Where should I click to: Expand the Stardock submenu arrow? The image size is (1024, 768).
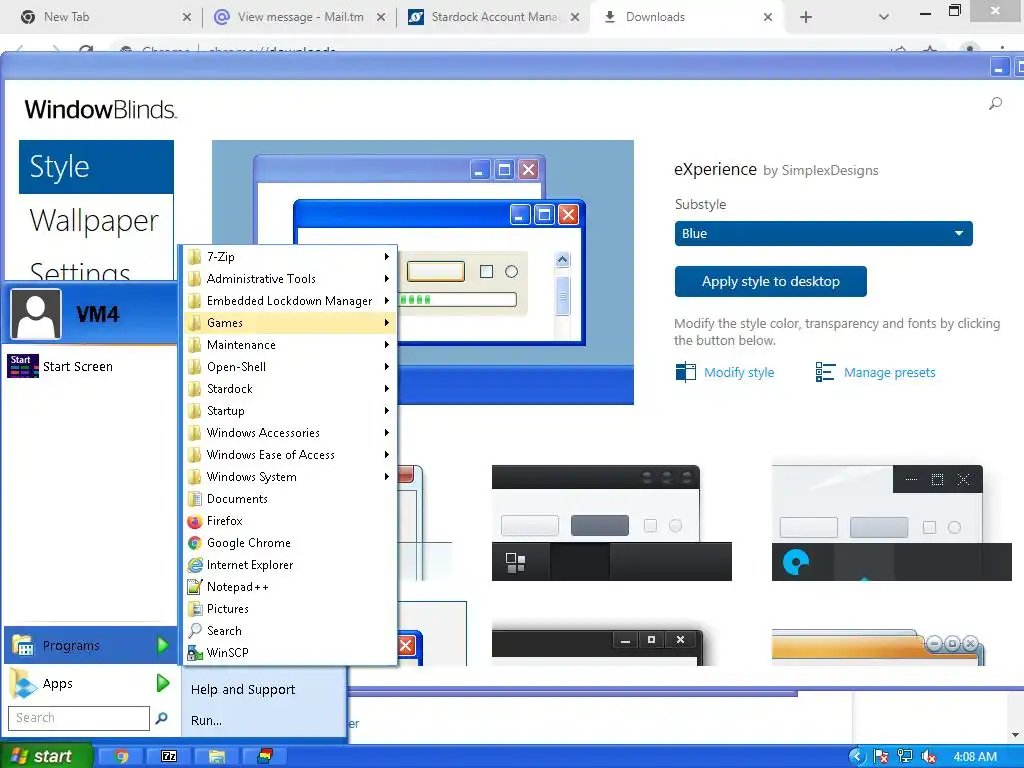tap(387, 389)
